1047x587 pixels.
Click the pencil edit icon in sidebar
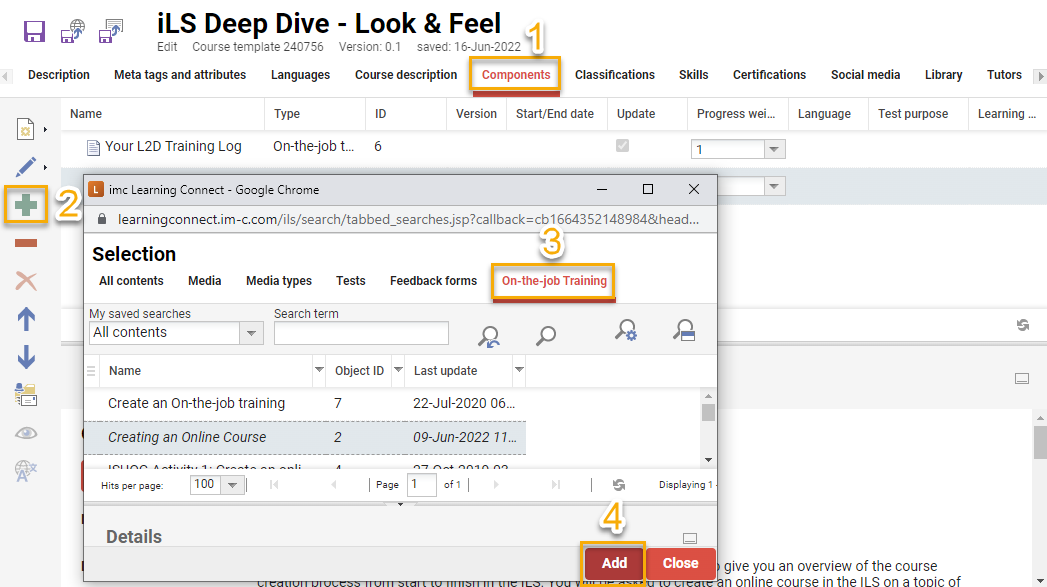click(25, 166)
